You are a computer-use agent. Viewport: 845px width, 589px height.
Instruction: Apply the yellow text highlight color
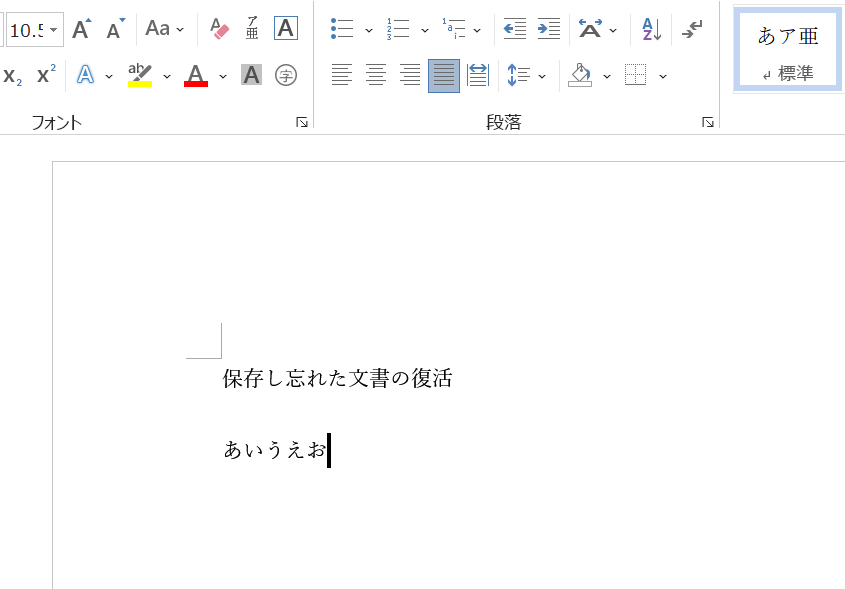pos(140,75)
